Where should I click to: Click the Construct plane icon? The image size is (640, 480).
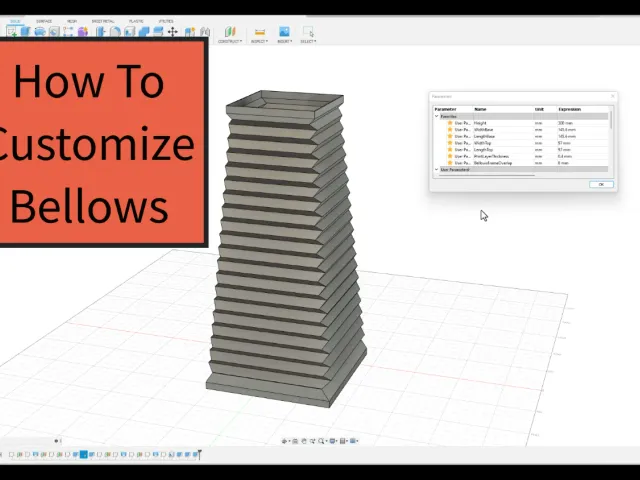230,31
